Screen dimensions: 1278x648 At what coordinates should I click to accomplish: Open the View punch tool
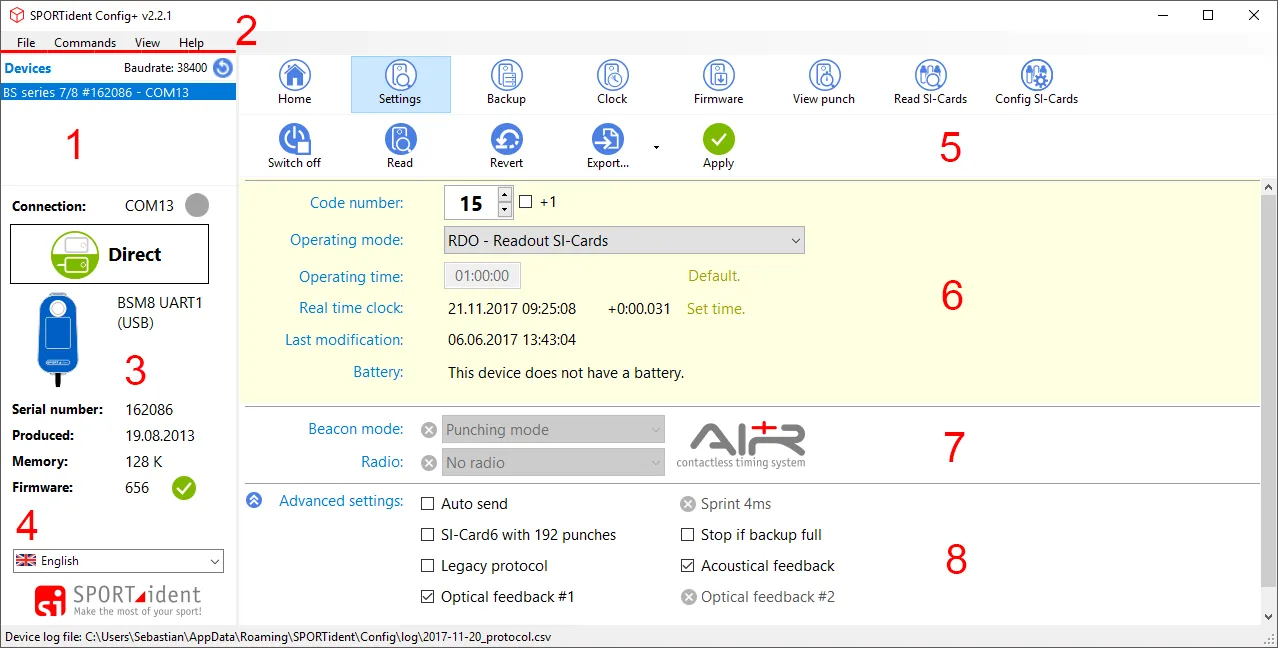coord(824,75)
